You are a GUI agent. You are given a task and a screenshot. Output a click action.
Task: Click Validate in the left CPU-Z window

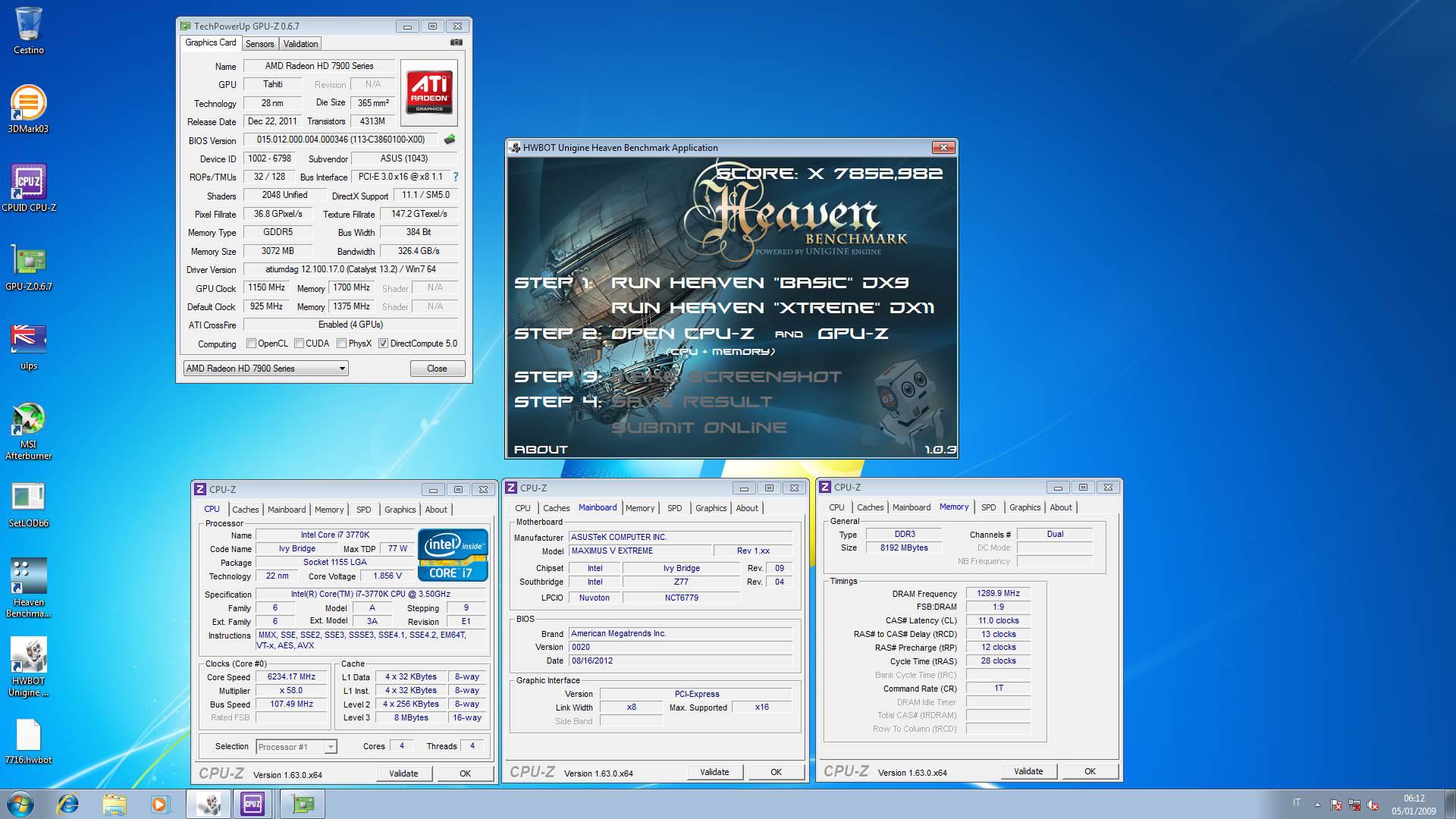click(x=404, y=773)
